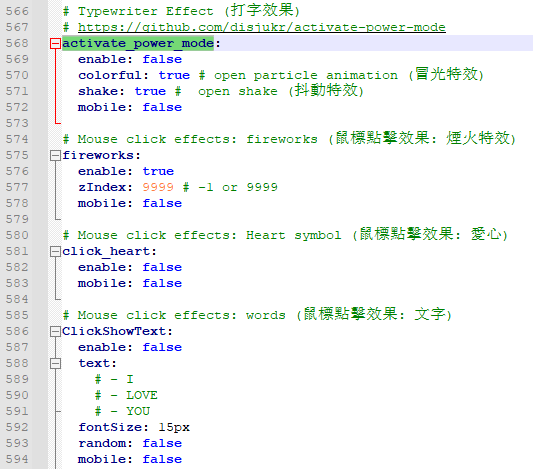Click the fireworks key name
The width and height of the screenshot is (533, 469).
tap(98, 155)
